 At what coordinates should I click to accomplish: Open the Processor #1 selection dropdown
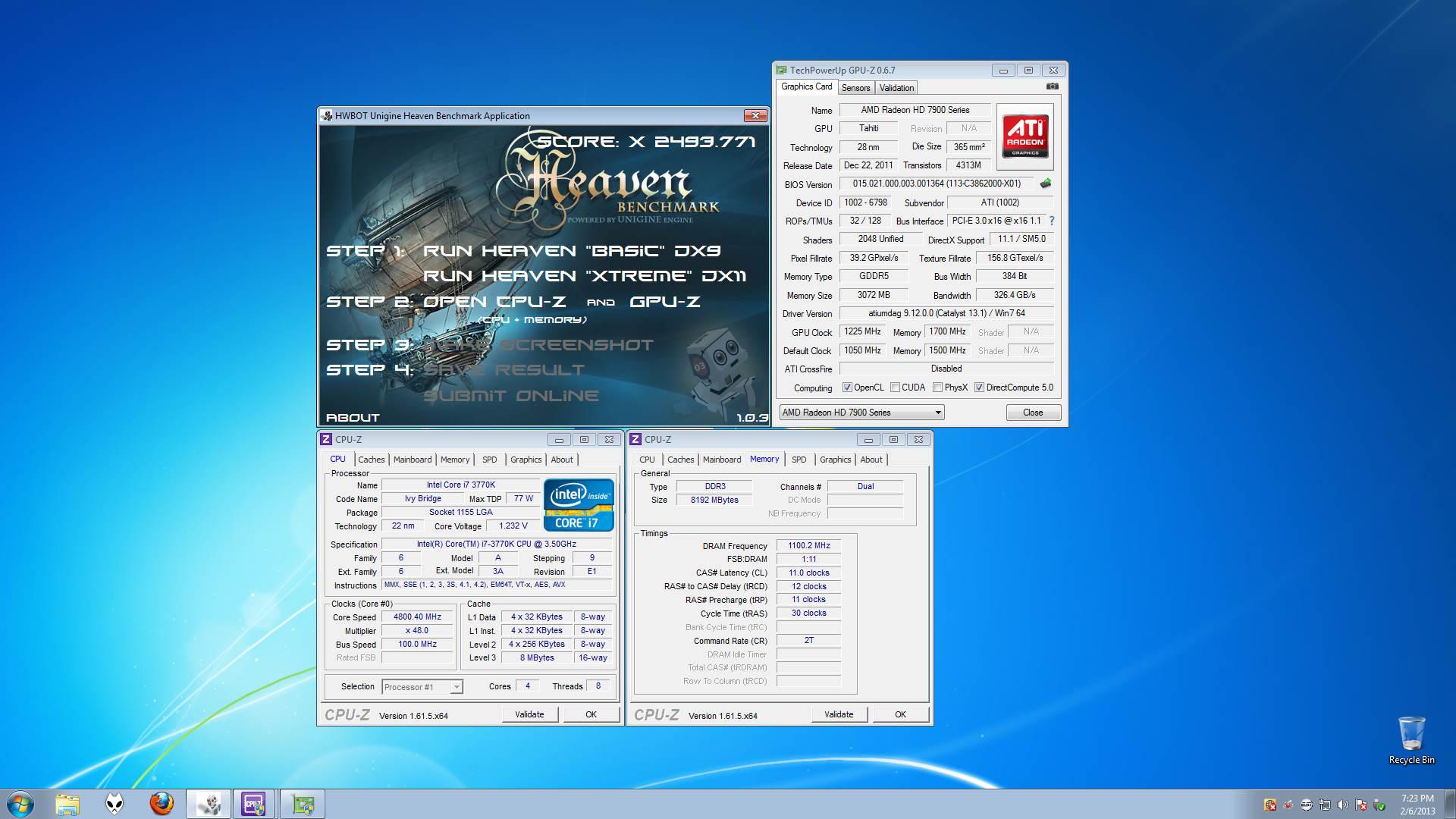[422, 687]
